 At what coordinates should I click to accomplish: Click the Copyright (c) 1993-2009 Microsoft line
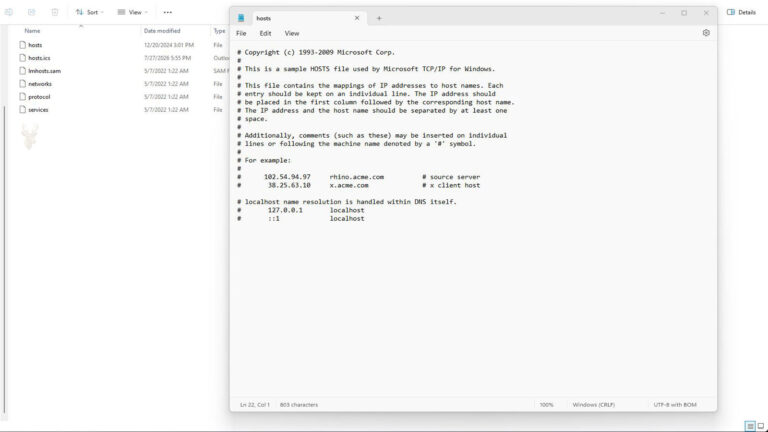[x=316, y=52]
